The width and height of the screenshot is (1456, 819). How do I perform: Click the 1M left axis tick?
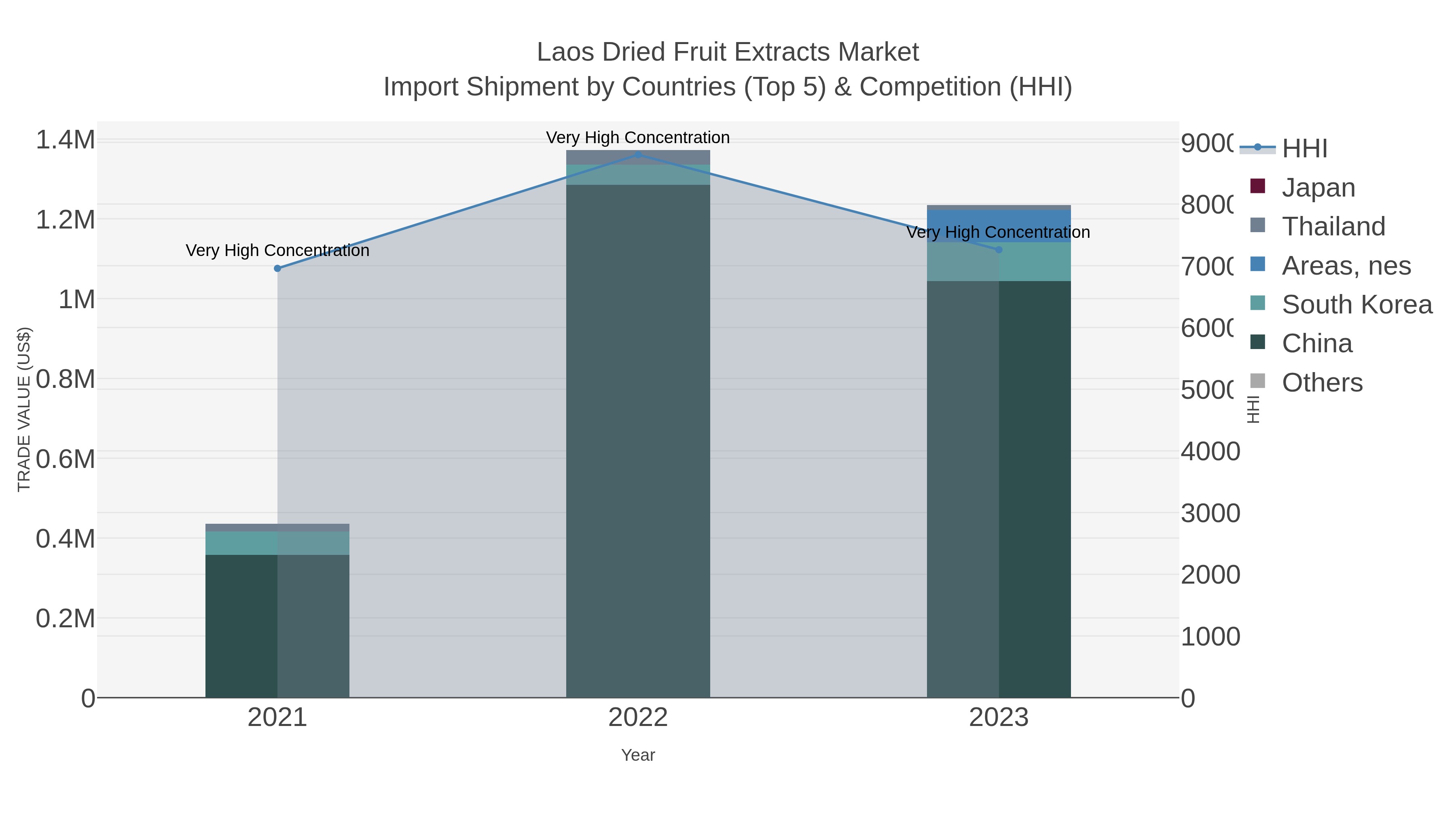[x=77, y=299]
